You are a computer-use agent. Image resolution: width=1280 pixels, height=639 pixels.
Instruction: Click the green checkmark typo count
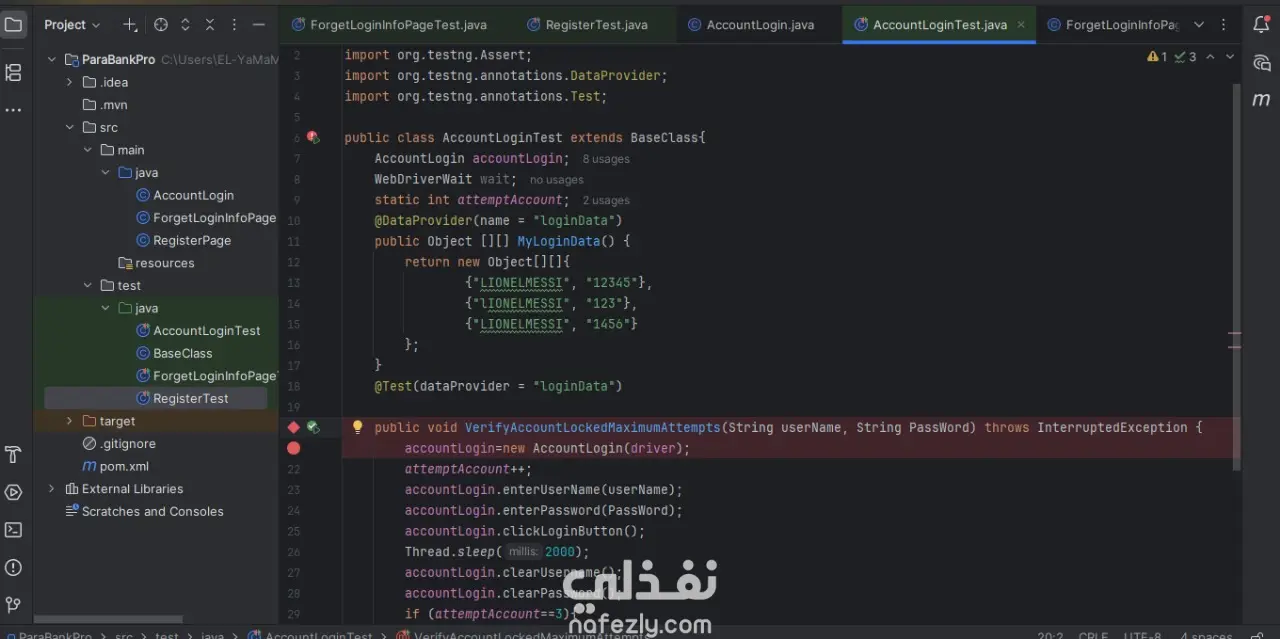coord(1185,57)
